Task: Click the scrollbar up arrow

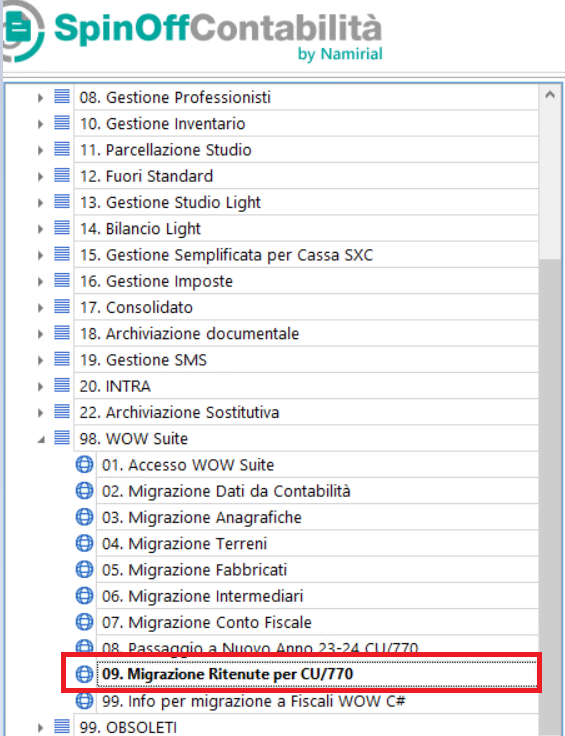Action: click(x=550, y=96)
